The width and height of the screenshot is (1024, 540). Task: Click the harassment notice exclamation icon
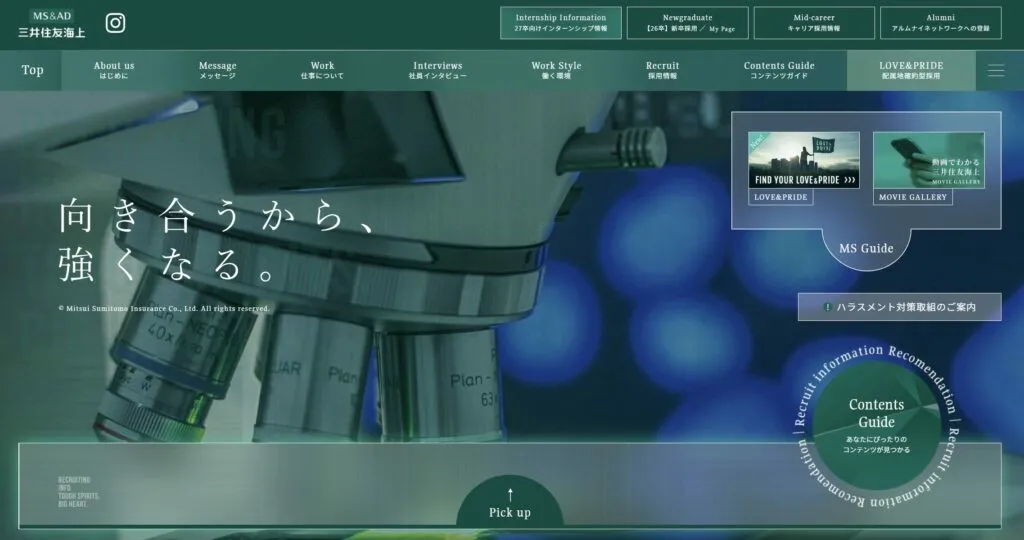pos(827,307)
